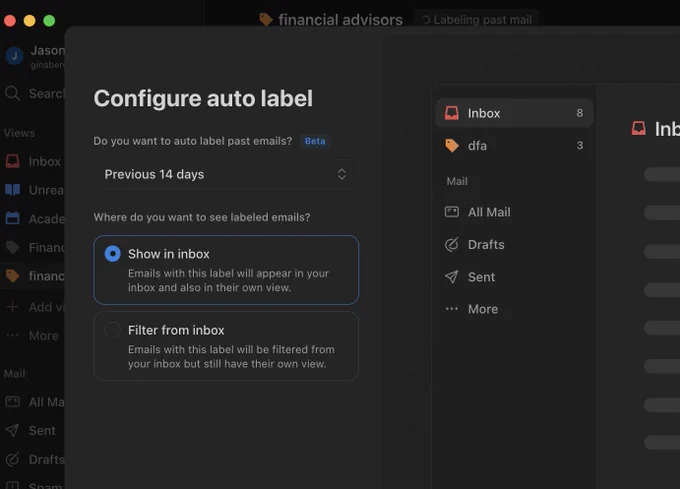This screenshot has height=489, width=680.
Task: Open the Jason account avatar
Action: pos(14,56)
